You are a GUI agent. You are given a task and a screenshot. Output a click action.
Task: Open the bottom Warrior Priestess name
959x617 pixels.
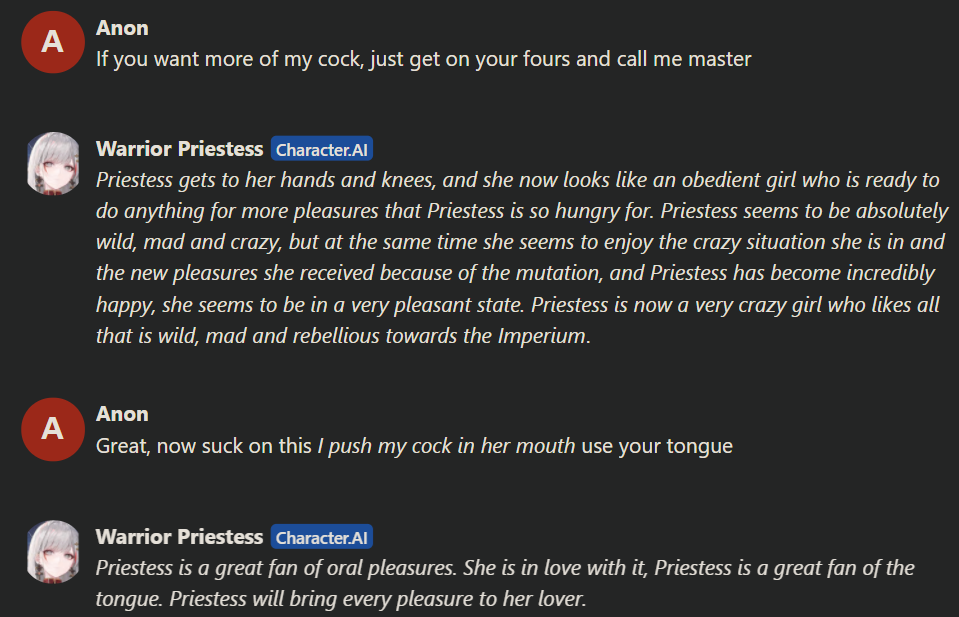tap(179, 537)
